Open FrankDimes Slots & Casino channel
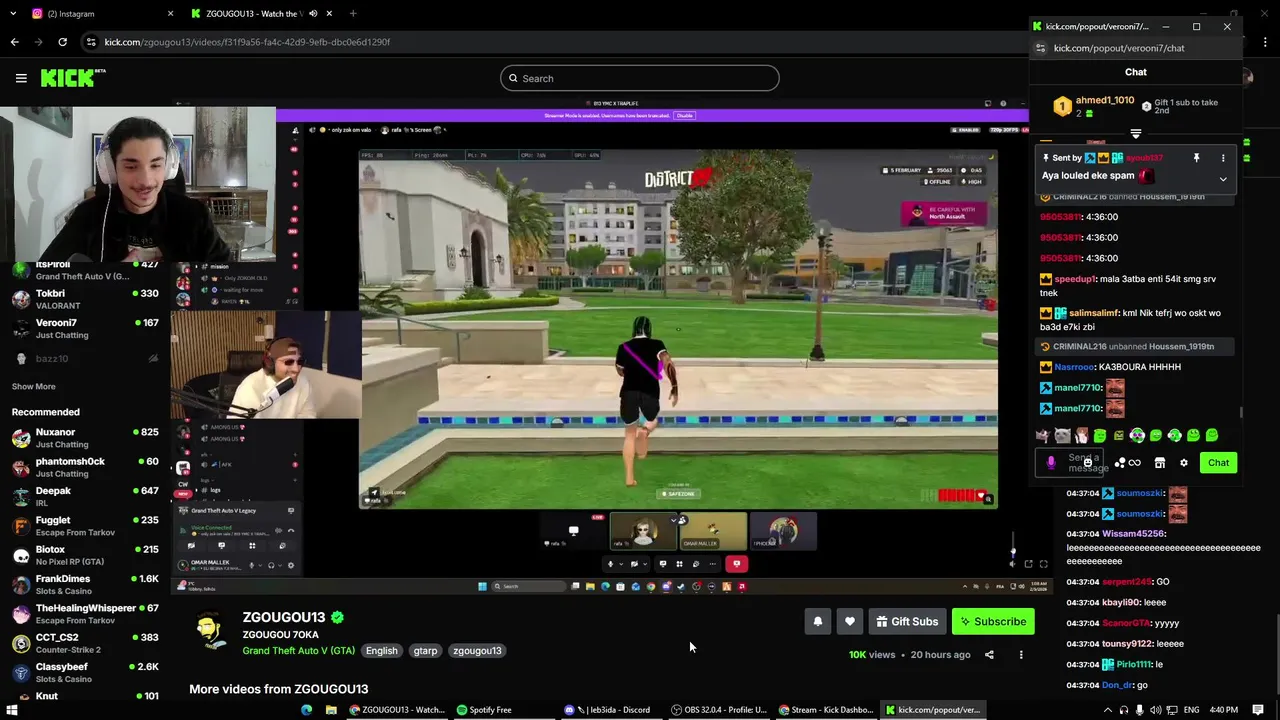Screen dimensions: 1280x720 click(x=85, y=584)
